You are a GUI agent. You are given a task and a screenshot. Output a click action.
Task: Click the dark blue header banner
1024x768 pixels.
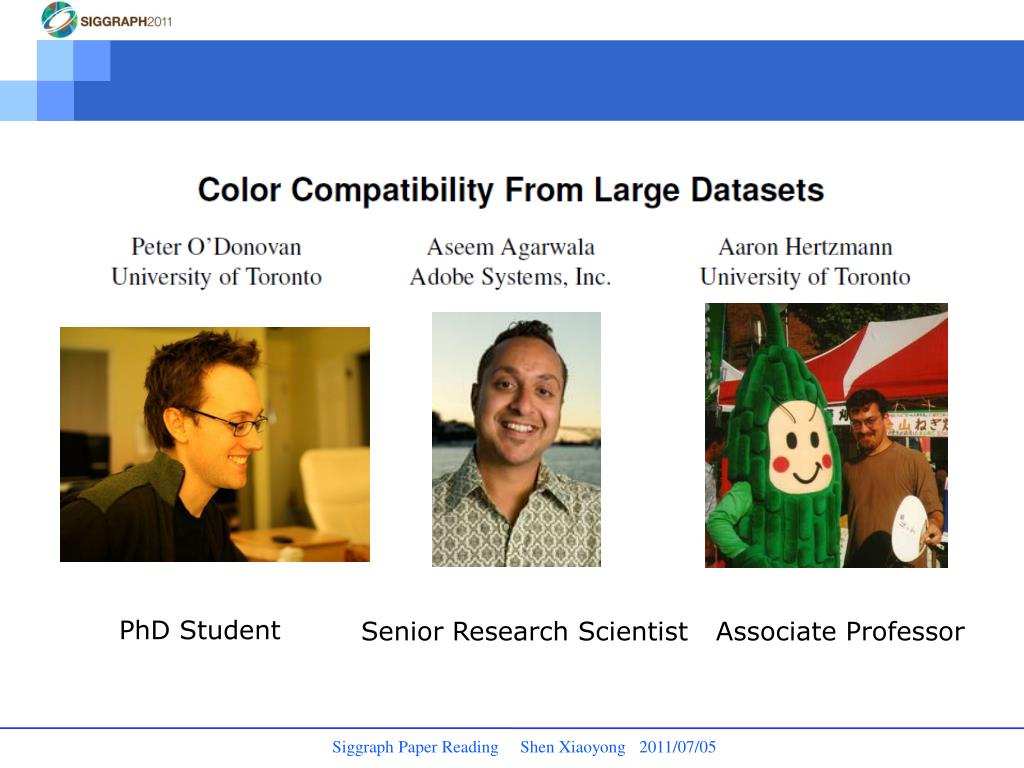pos(549,80)
